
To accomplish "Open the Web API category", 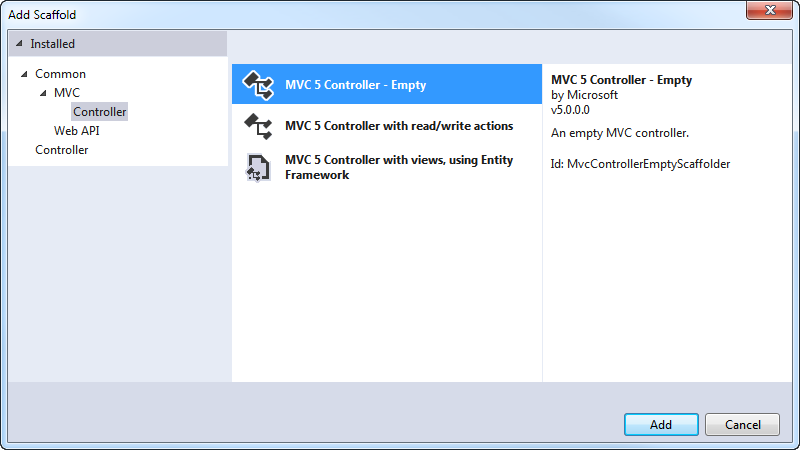I will click(76, 131).
